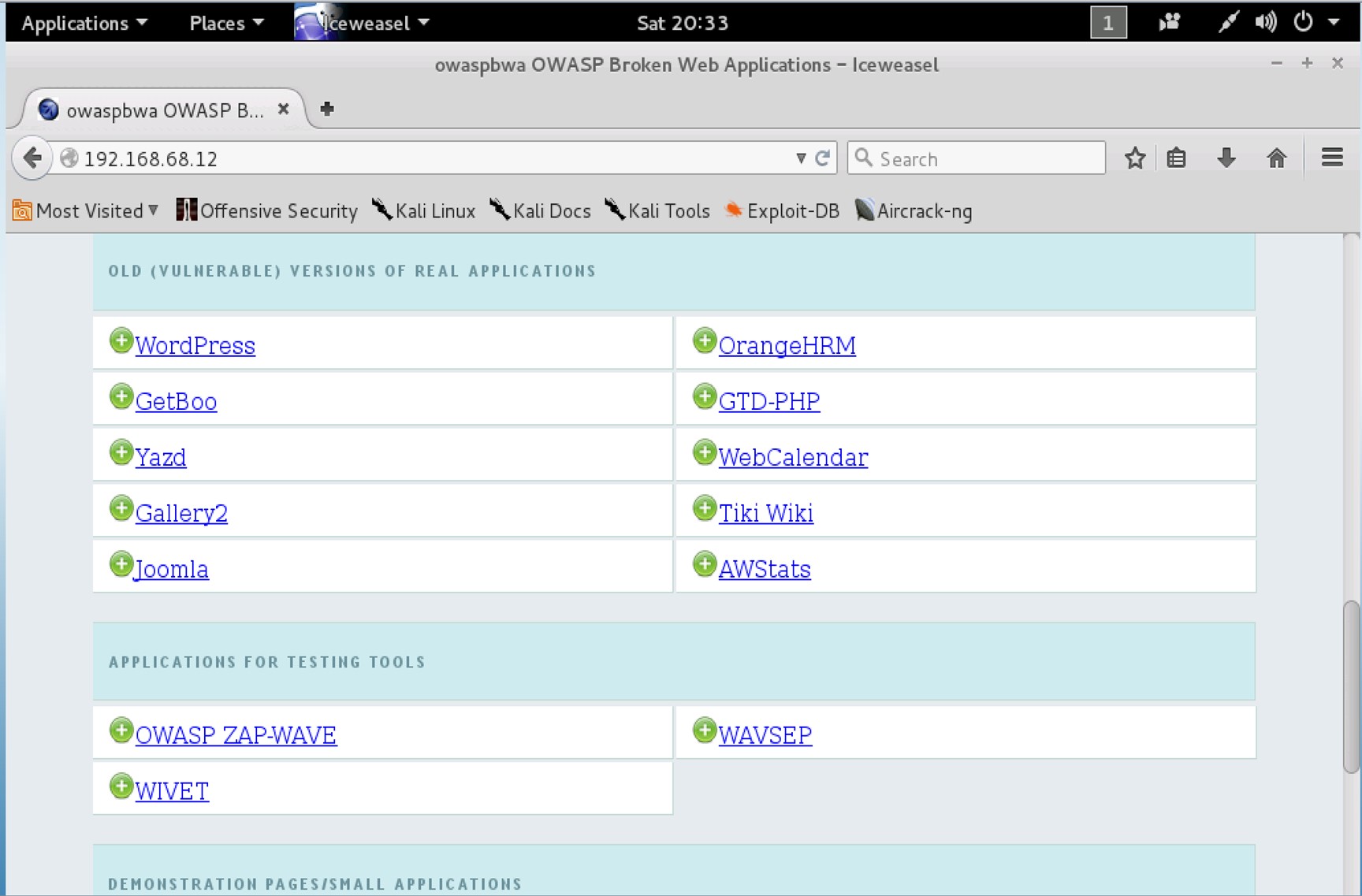Viewport: 1362px width, 896px height.
Task: Open the Tiki Wiki link
Action: click(x=765, y=513)
